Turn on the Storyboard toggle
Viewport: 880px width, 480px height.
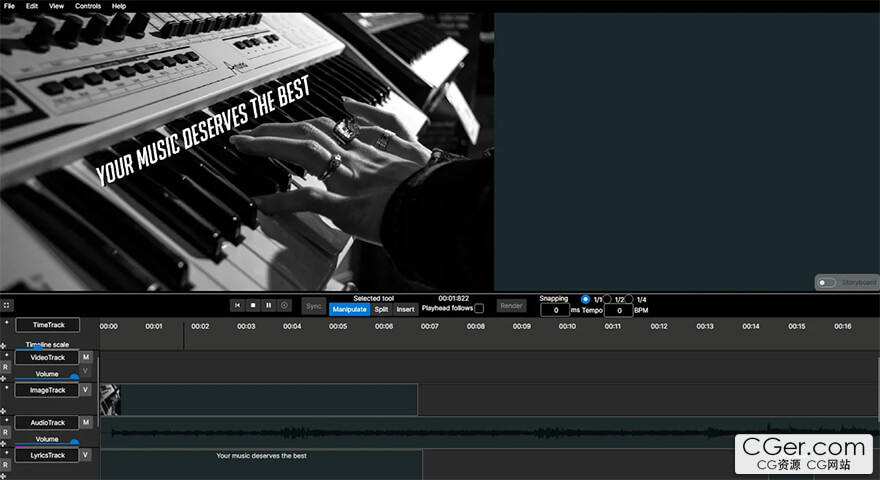pyautogui.click(x=827, y=282)
